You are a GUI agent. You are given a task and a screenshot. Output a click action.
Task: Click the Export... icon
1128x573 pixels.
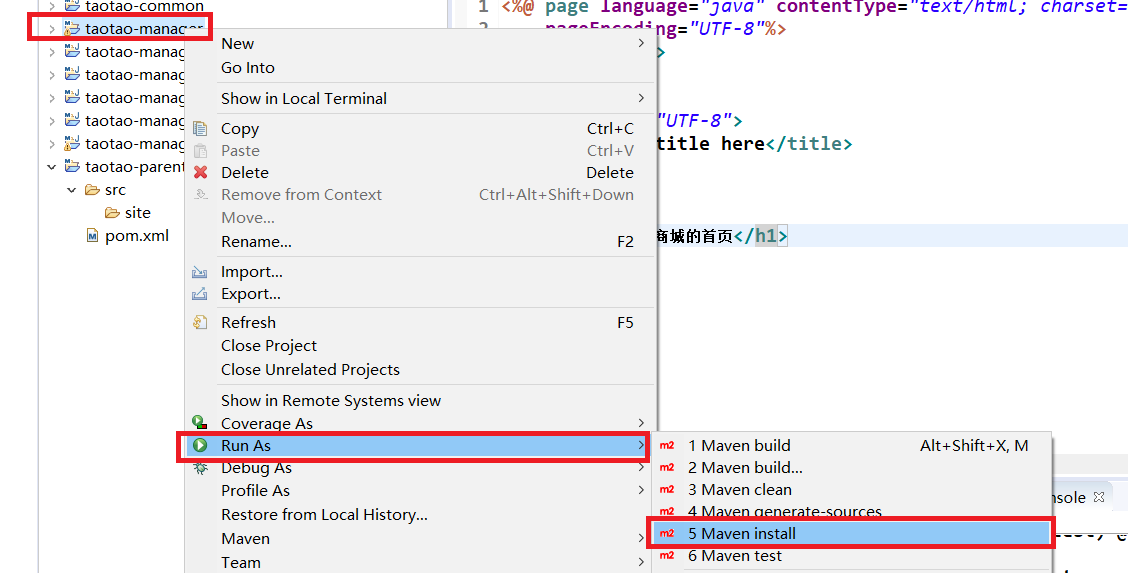point(199,294)
